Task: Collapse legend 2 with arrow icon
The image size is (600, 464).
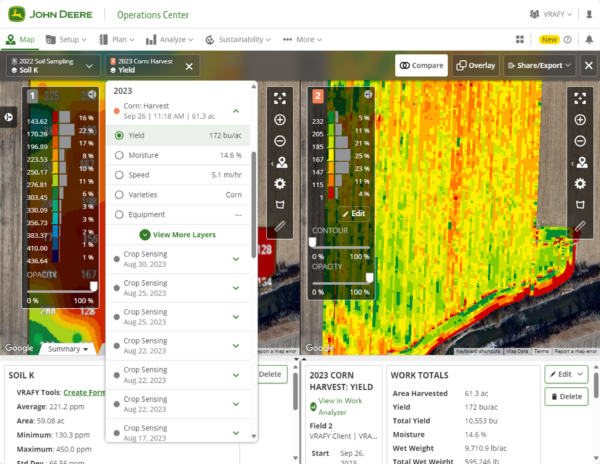Action: click(368, 94)
